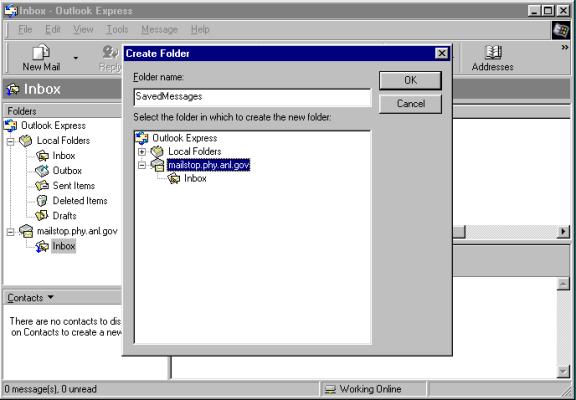Select mailstop.phy.anl.gov in dialog tree

(209, 165)
